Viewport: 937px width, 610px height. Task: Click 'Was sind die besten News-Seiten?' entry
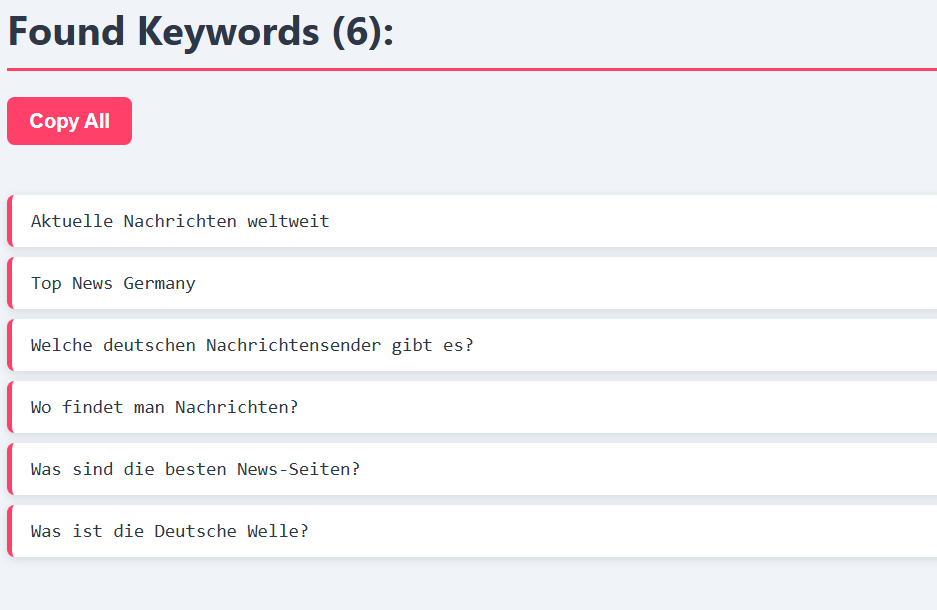472,469
